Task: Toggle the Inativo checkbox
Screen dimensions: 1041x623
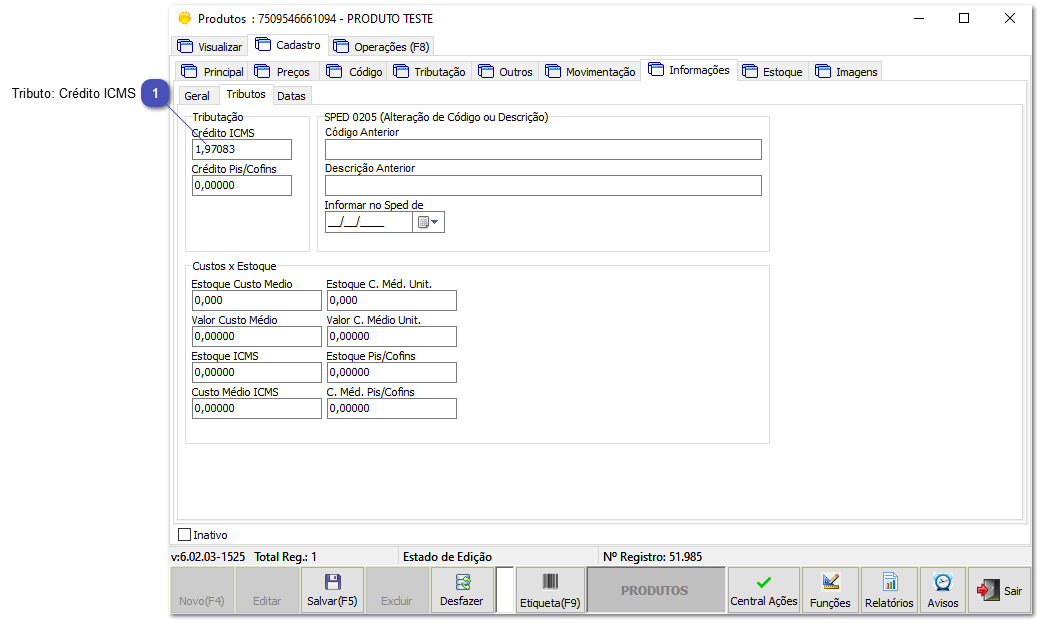Action: coord(184,535)
